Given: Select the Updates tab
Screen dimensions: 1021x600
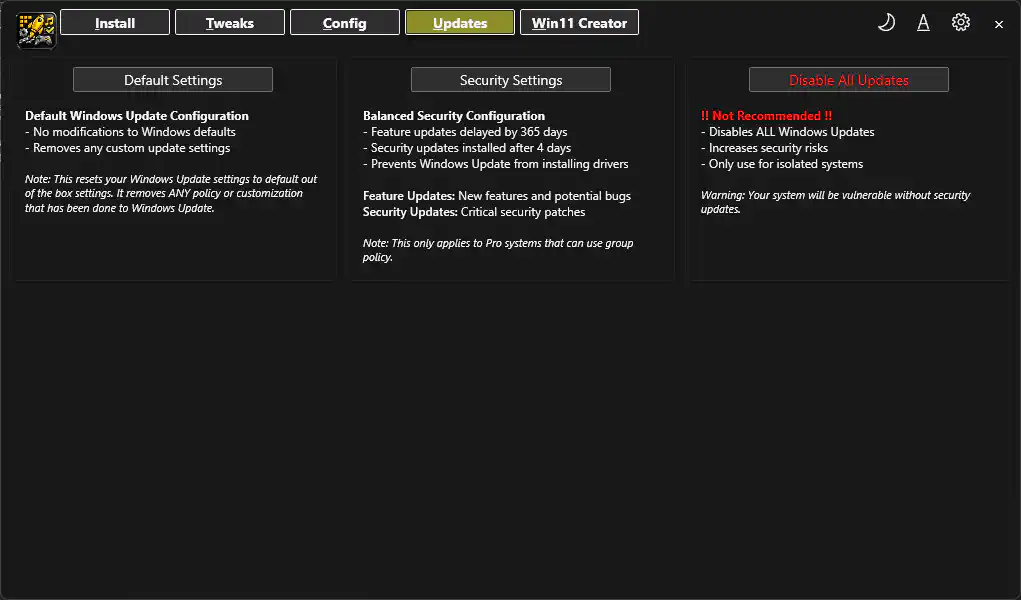Looking at the screenshot, I should [x=460, y=23].
